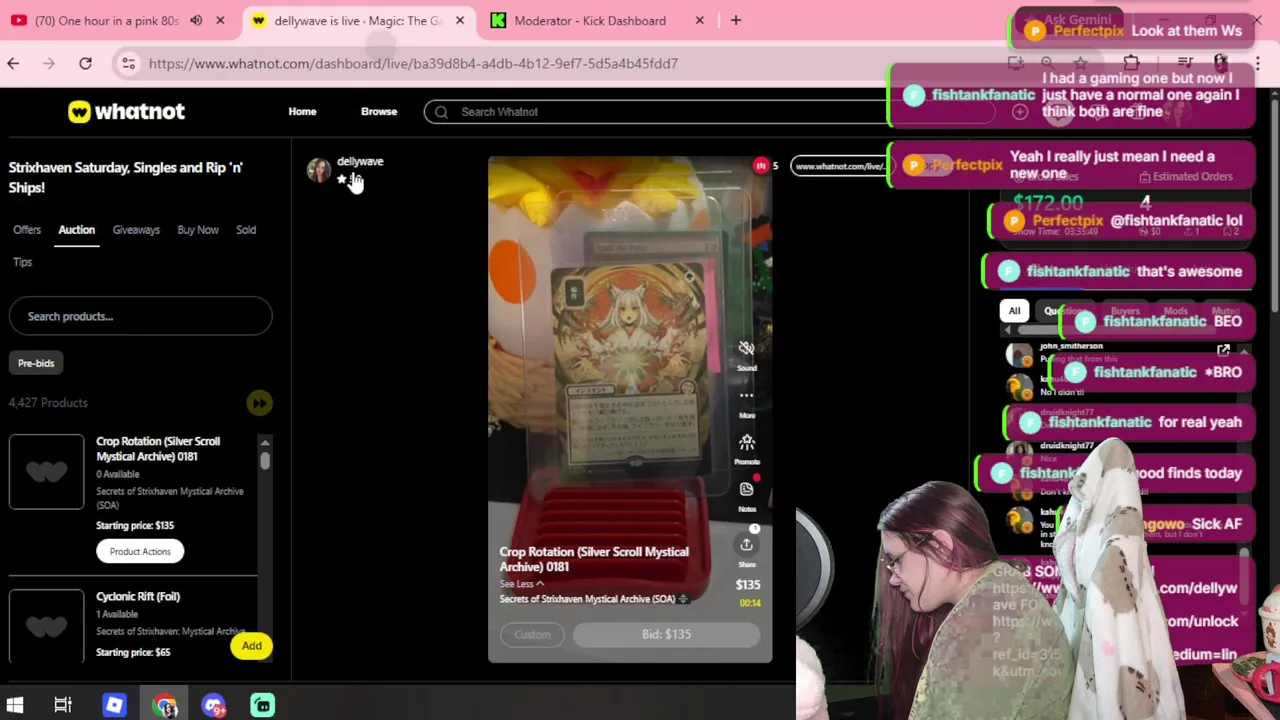This screenshot has width=1280, height=720.
Task: Select the Auction tab
Action: tap(76, 230)
